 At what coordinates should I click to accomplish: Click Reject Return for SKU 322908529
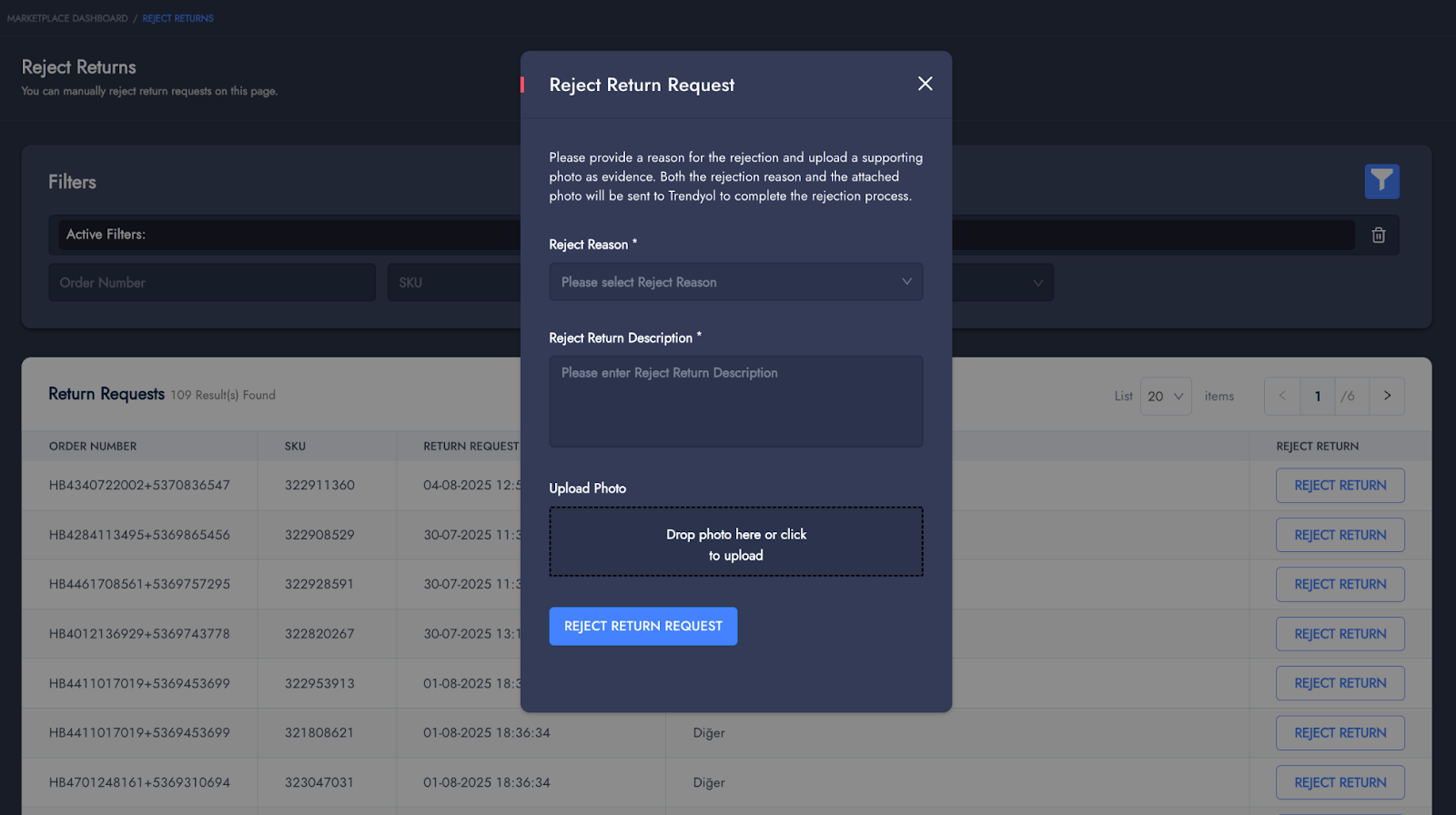[1340, 535]
